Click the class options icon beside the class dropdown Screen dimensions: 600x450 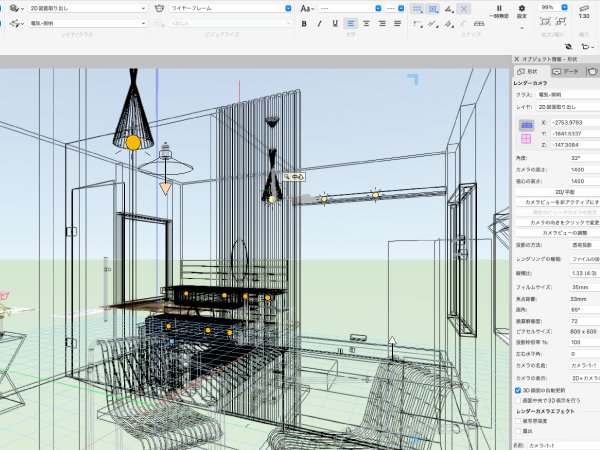[16, 23]
